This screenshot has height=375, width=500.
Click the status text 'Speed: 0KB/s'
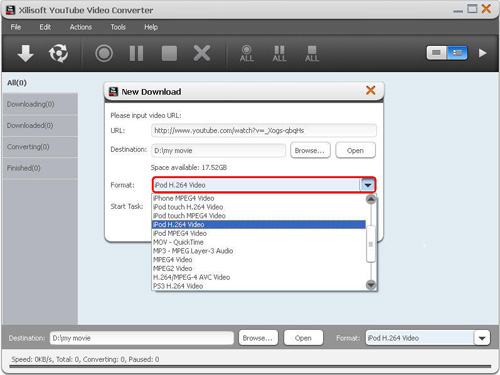(32, 359)
